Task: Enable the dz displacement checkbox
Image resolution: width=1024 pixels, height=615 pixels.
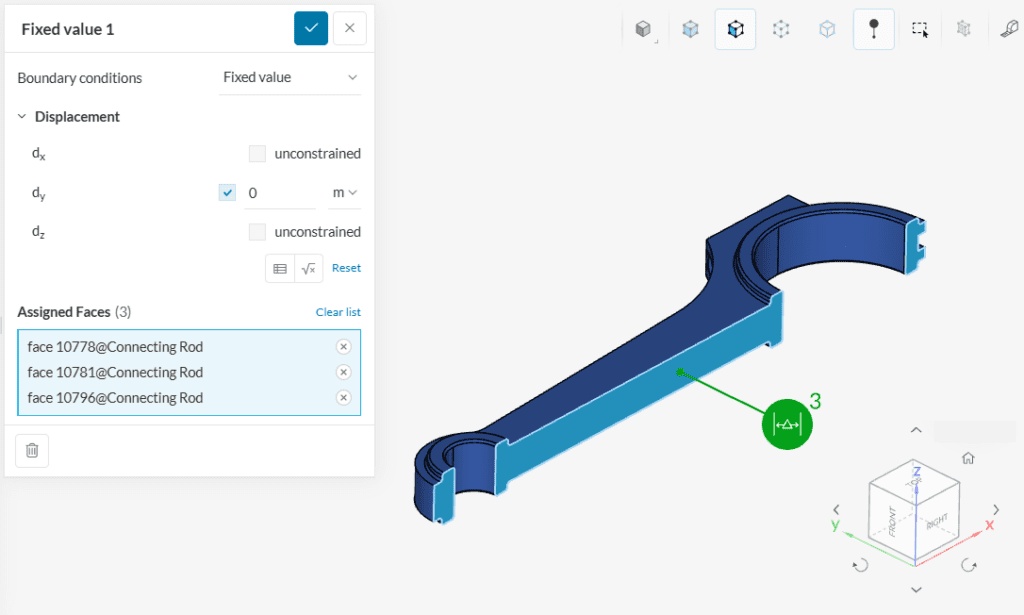Action: point(257,232)
